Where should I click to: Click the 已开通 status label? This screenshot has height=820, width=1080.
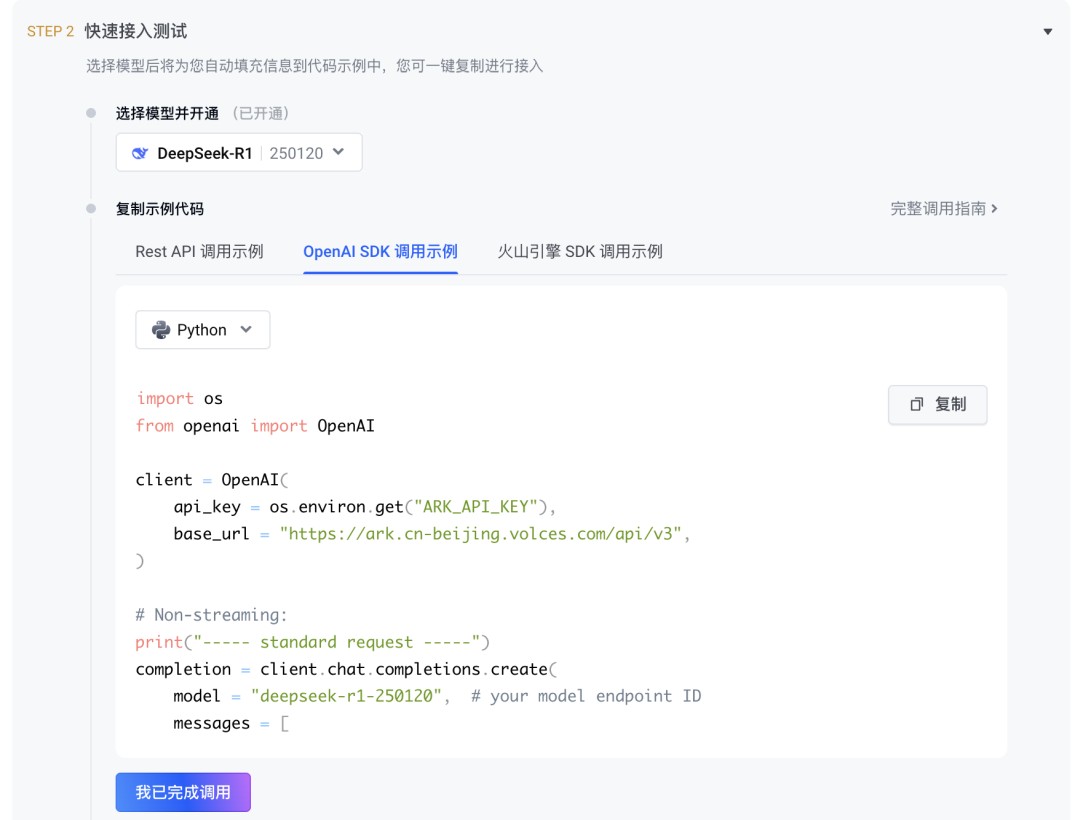(x=261, y=113)
